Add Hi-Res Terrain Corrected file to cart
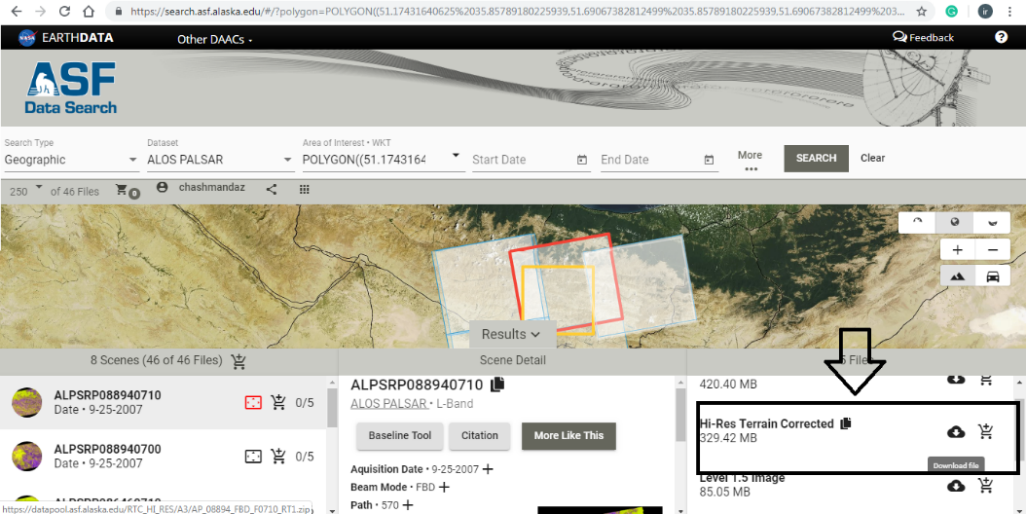Screen dimensions: 1026x514 click(986, 432)
